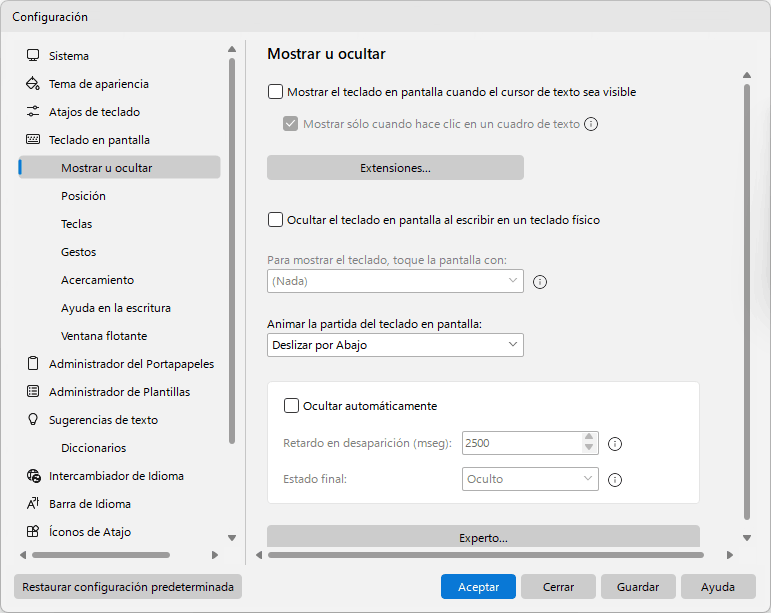Click the Administrador de Plantillas list icon

[33, 391]
